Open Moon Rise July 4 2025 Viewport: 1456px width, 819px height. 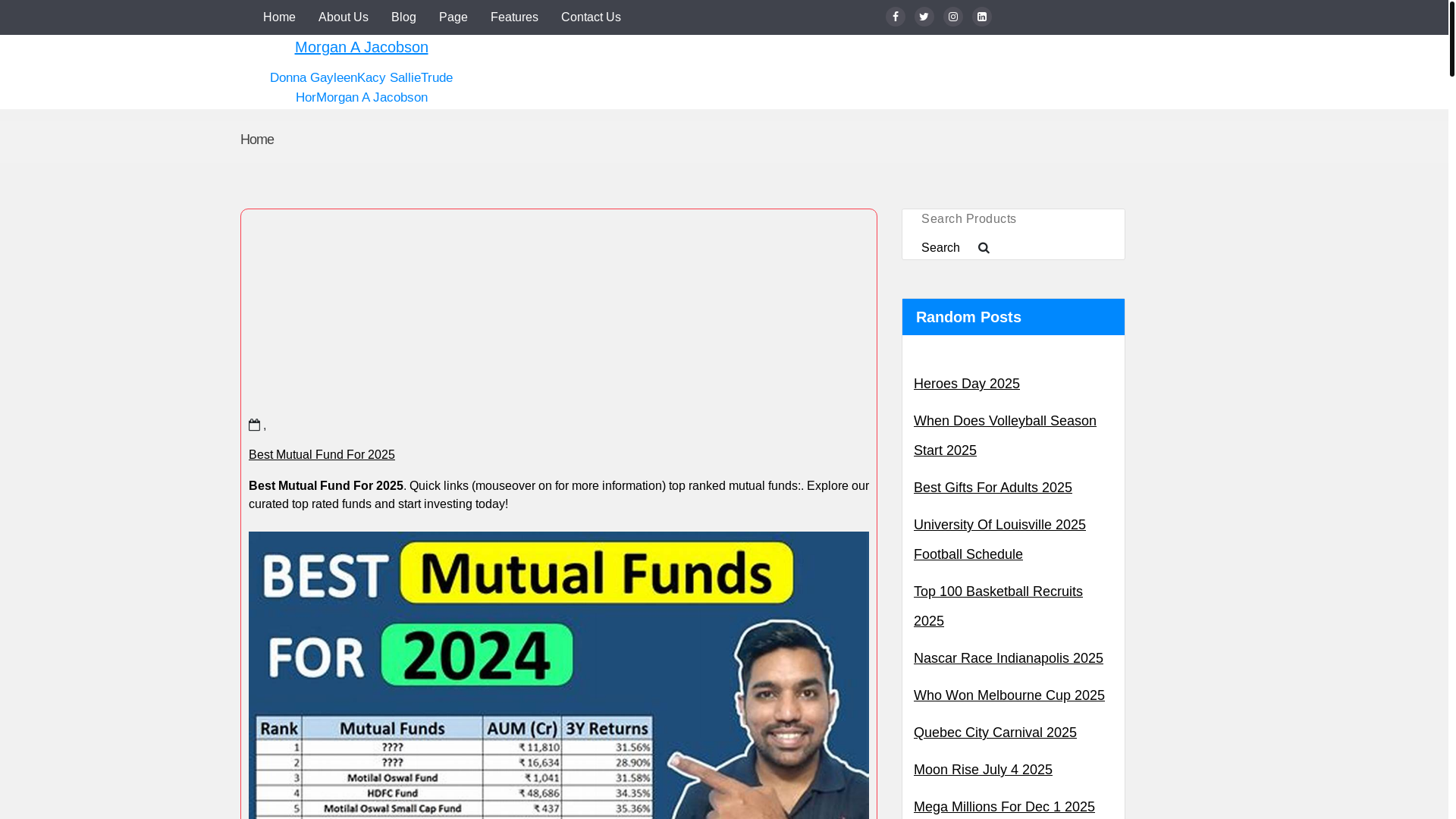point(983,770)
